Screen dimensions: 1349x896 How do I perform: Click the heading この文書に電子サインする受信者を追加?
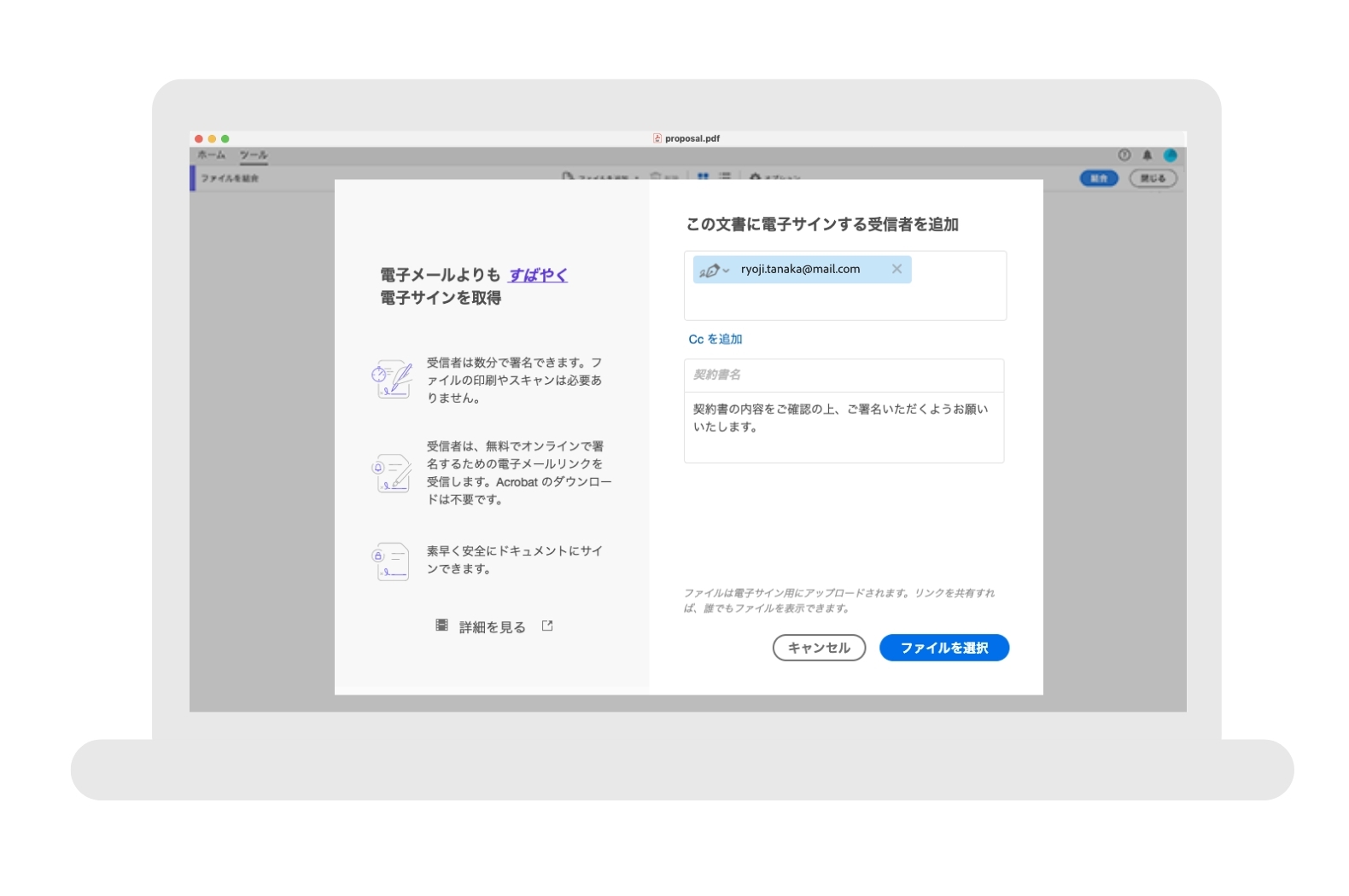[823, 224]
